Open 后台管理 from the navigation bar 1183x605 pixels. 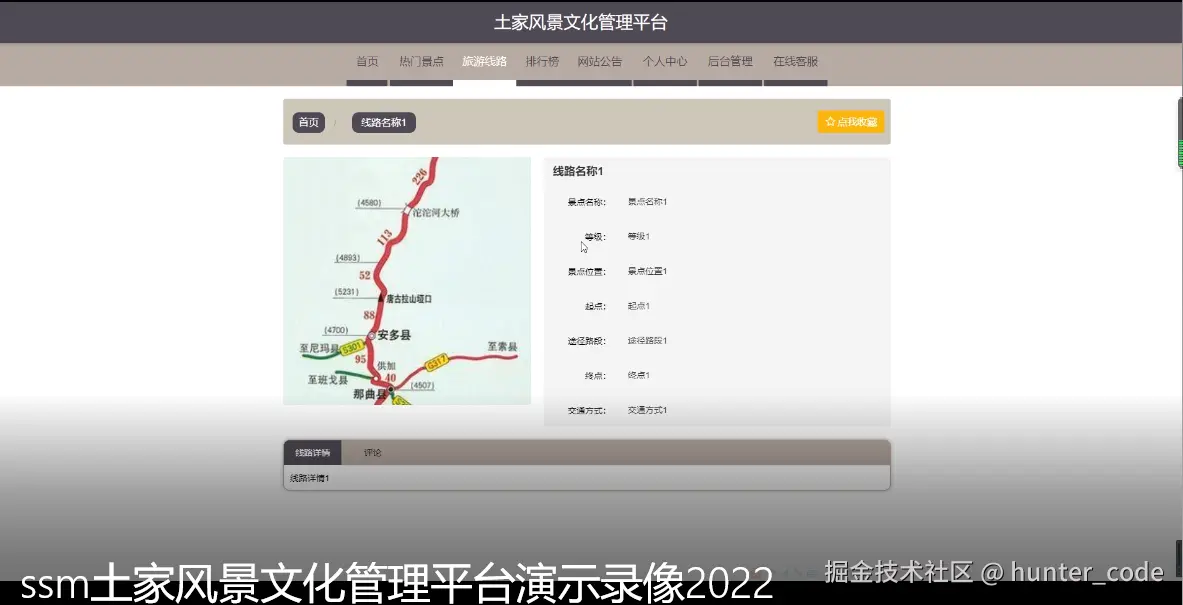click(x=730, y=62)
